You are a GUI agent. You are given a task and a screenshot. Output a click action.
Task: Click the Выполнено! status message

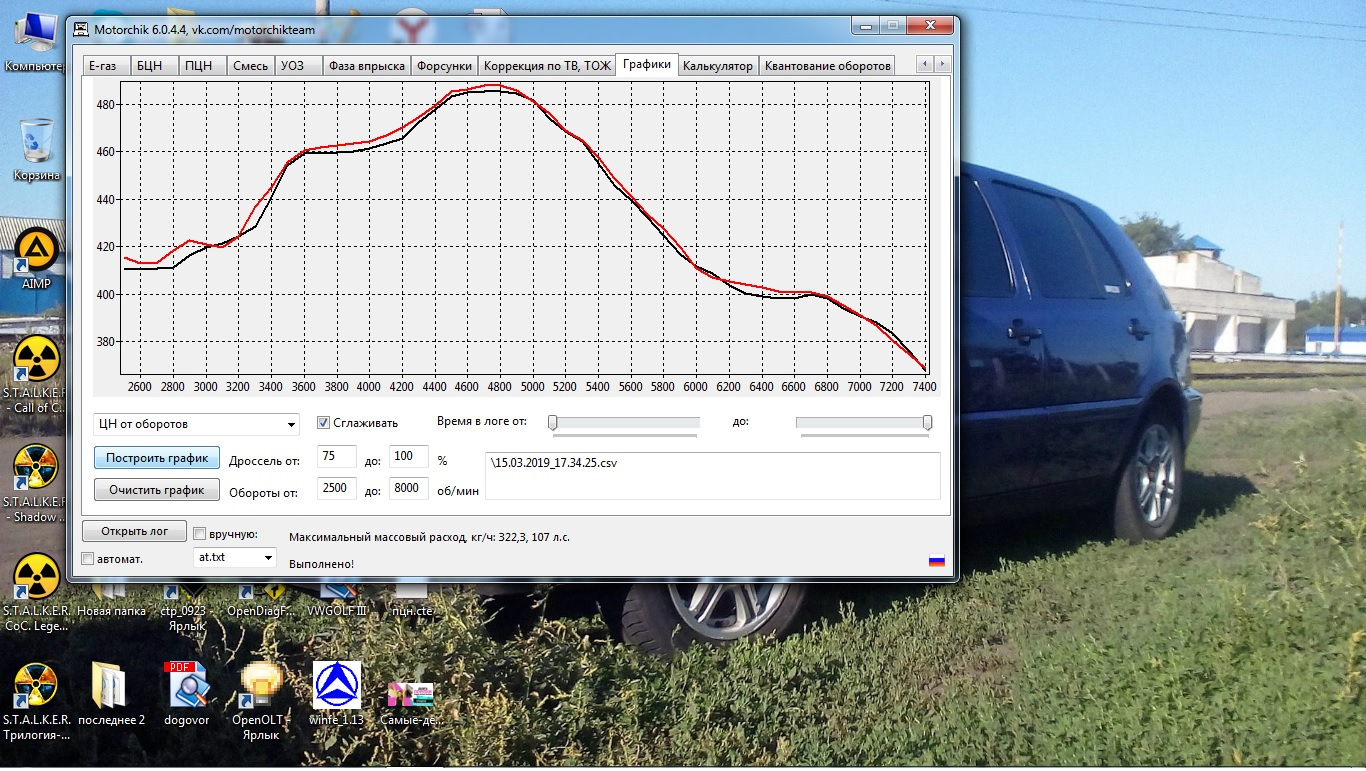tap(321, 564)
